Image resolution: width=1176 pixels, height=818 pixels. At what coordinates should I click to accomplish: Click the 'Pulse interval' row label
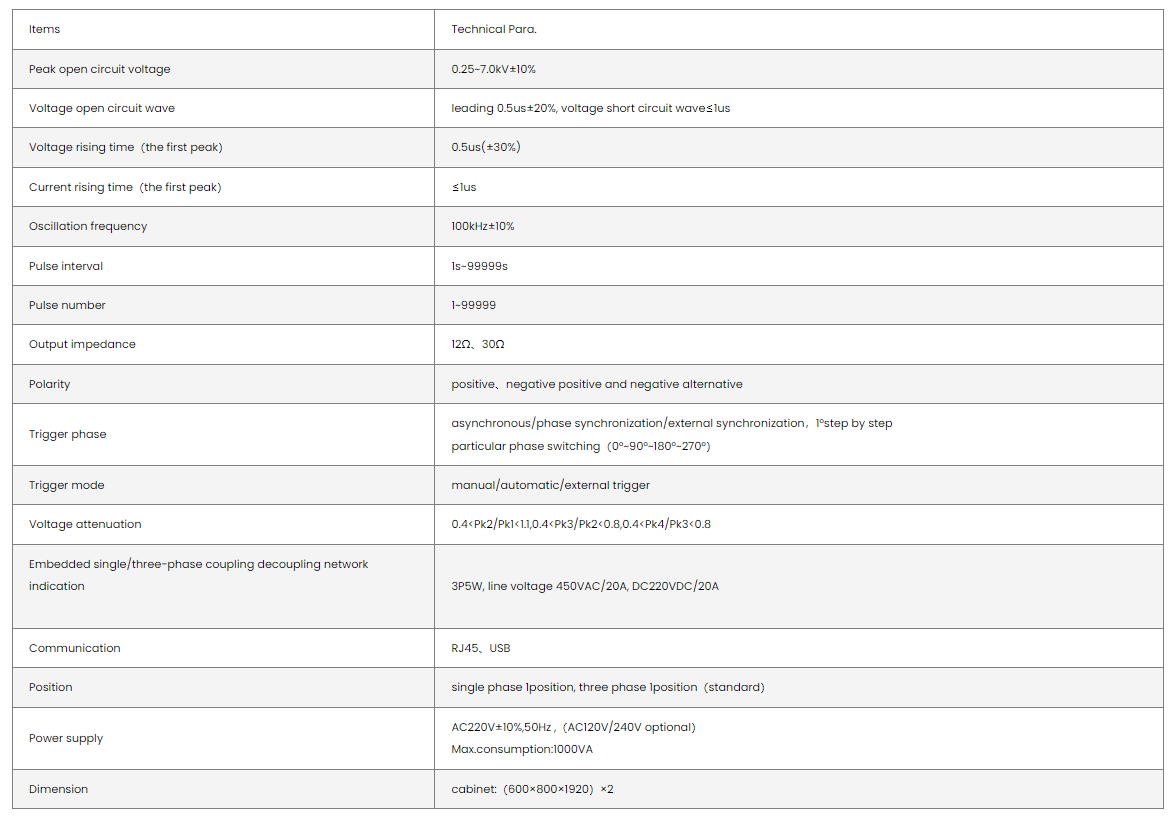tap(66, 266)
